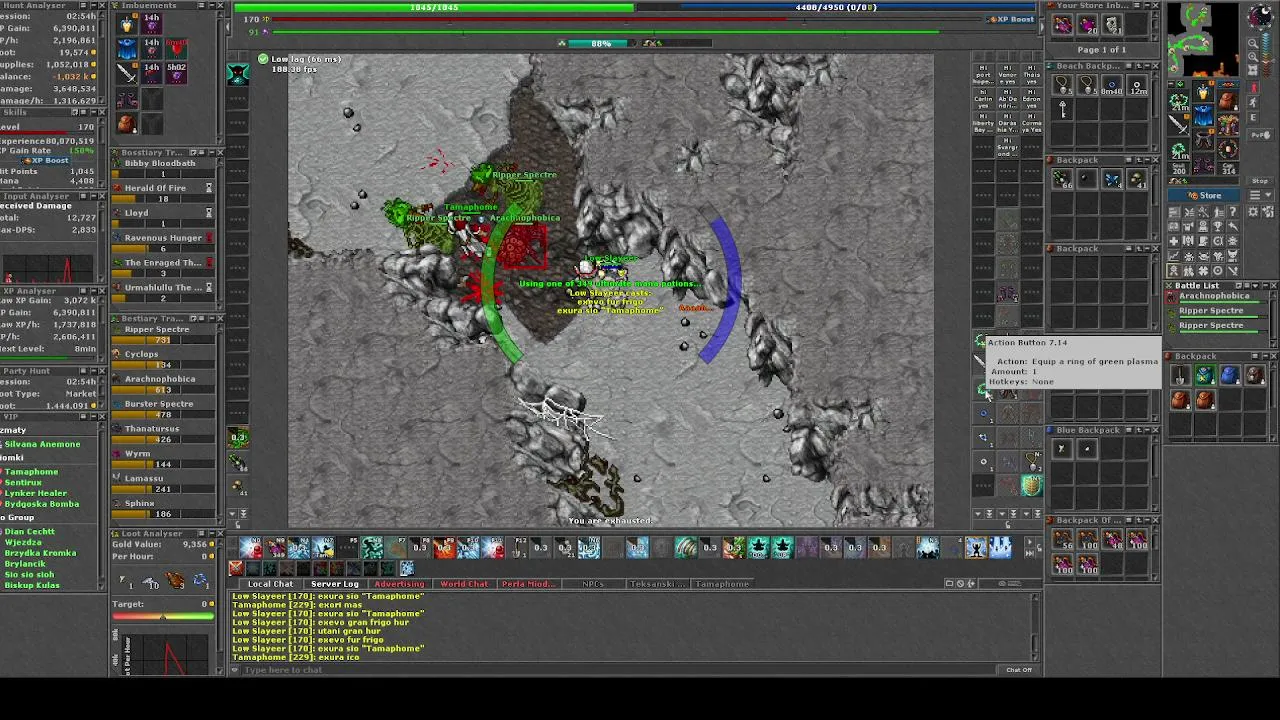Click the gold-highlighted action bar icon

click(x=976, y=547)
